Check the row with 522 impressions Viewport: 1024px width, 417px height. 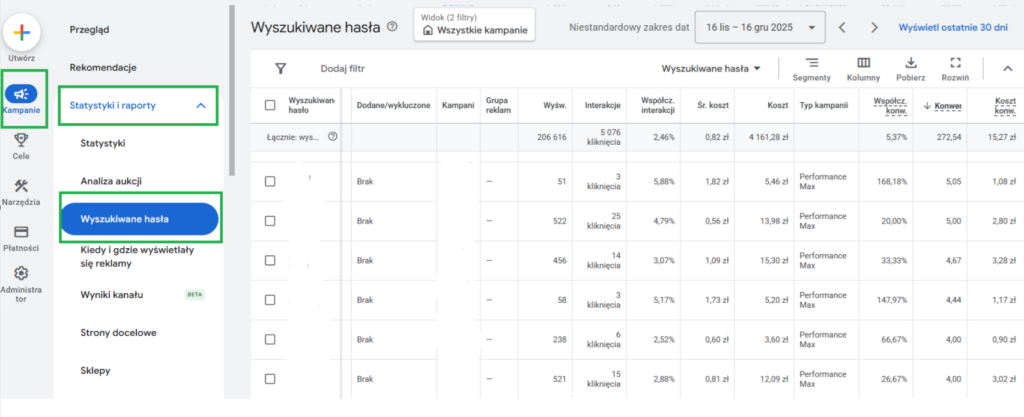click(270, 221)
